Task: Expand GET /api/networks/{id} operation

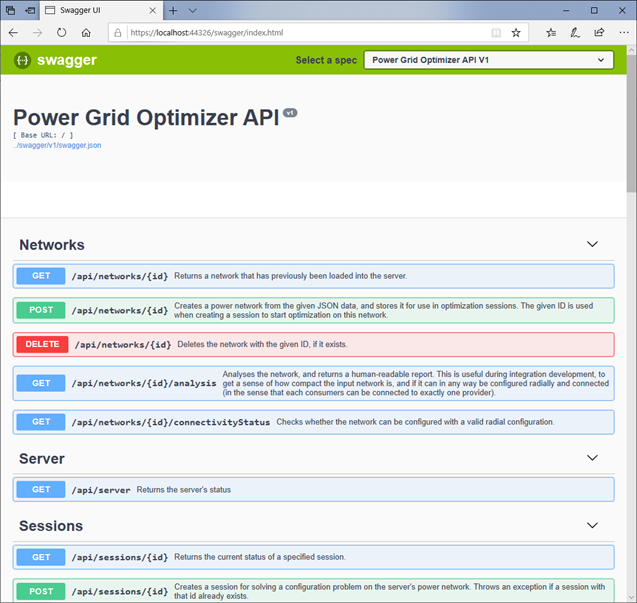Action: tap(313, 276)
